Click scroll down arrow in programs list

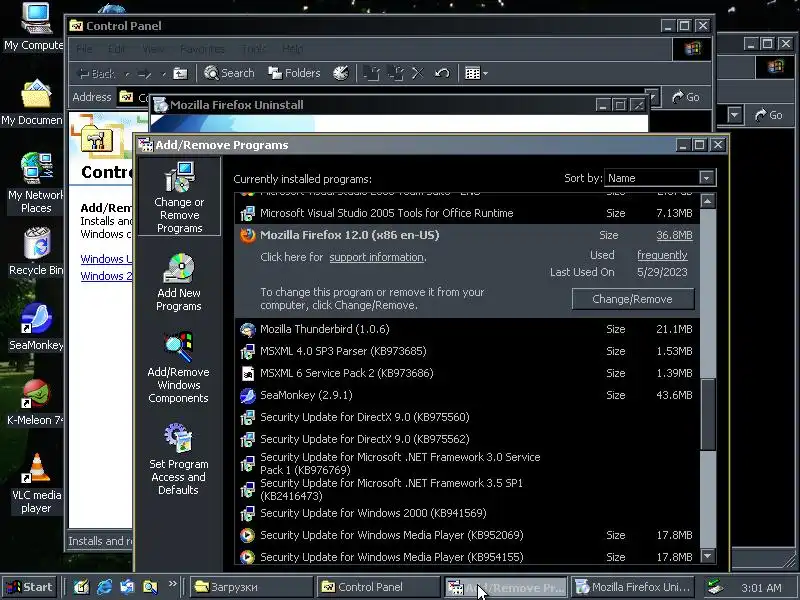point(708,556)
